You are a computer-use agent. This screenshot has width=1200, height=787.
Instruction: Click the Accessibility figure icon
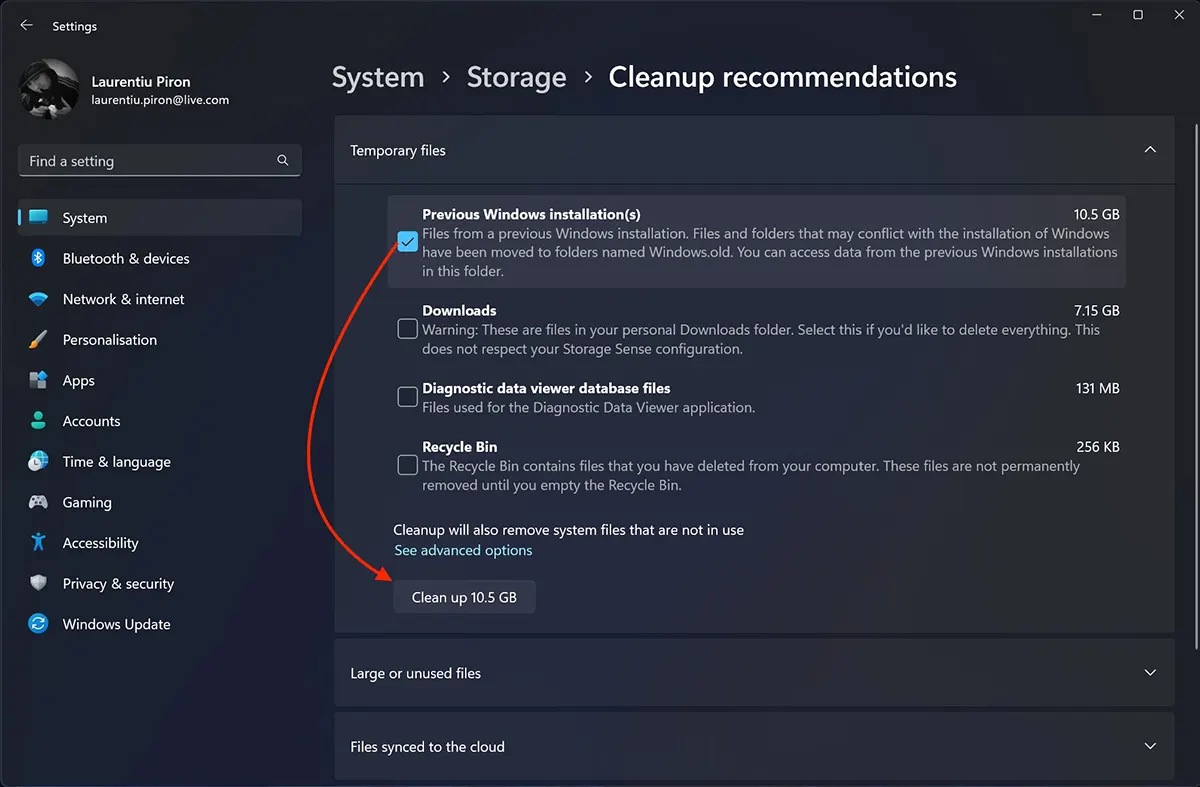(x=38, y=543)
